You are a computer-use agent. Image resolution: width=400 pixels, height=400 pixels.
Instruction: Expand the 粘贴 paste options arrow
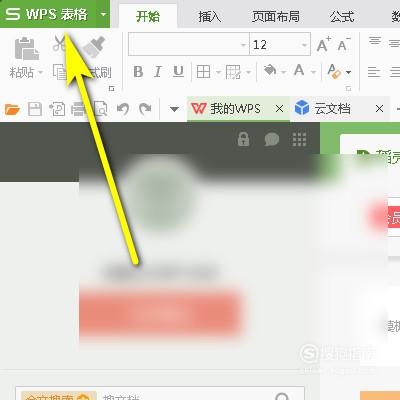coord(41,72)
